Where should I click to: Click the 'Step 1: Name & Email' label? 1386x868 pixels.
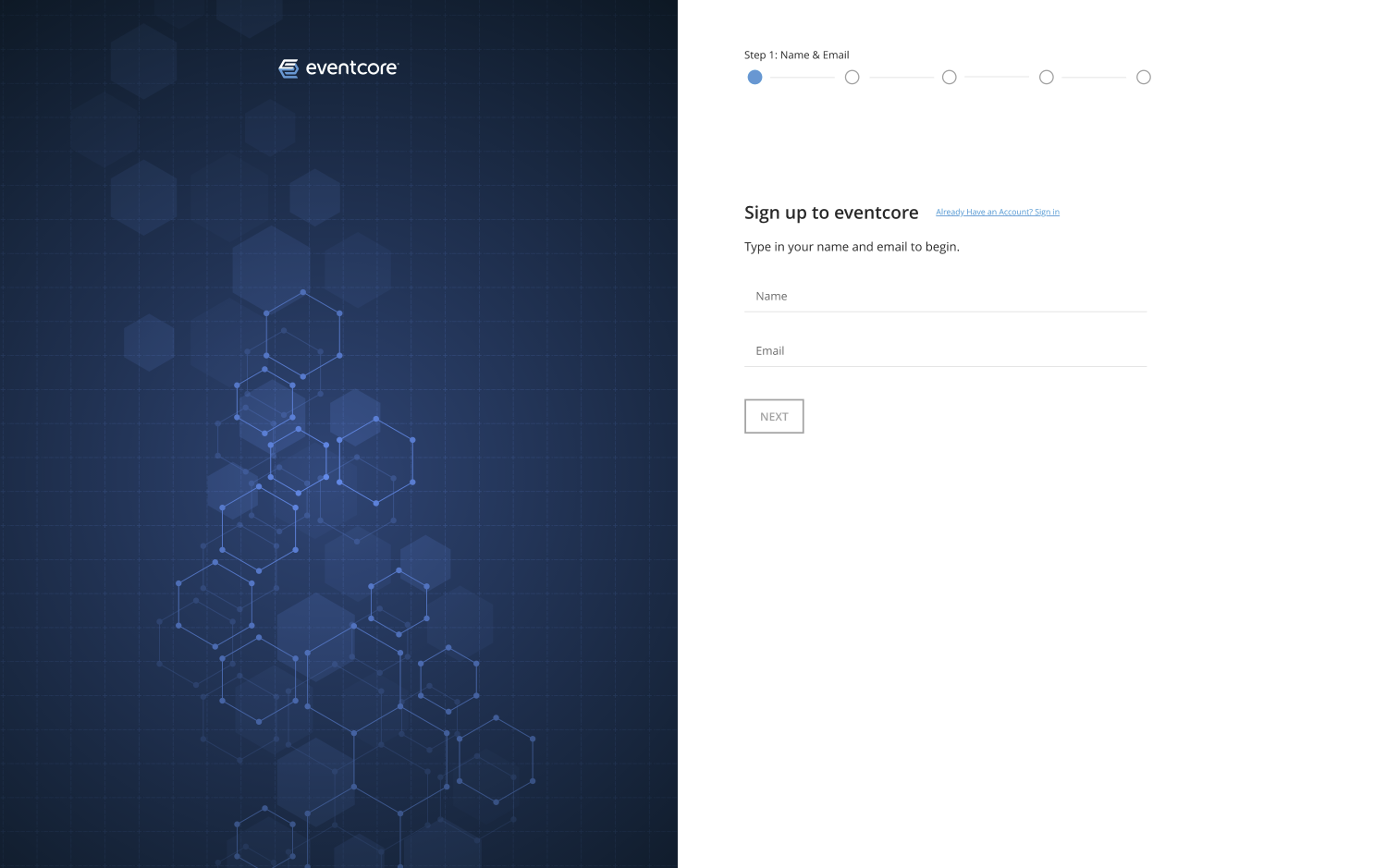[x=796, y=55]
